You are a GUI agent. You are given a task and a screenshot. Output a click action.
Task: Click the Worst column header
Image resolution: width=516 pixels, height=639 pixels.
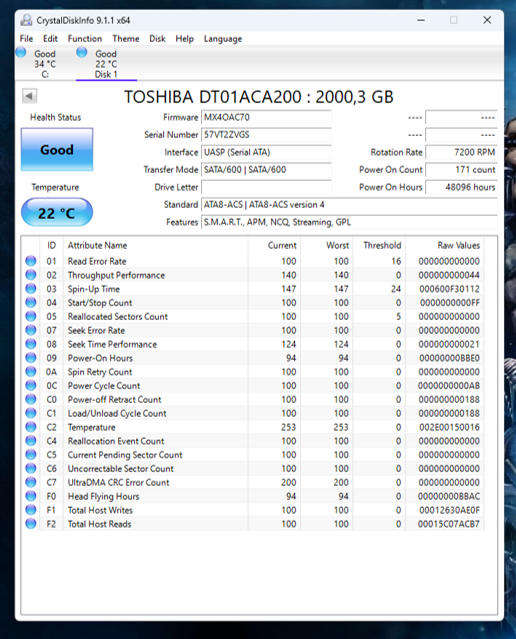pos(337,245)
